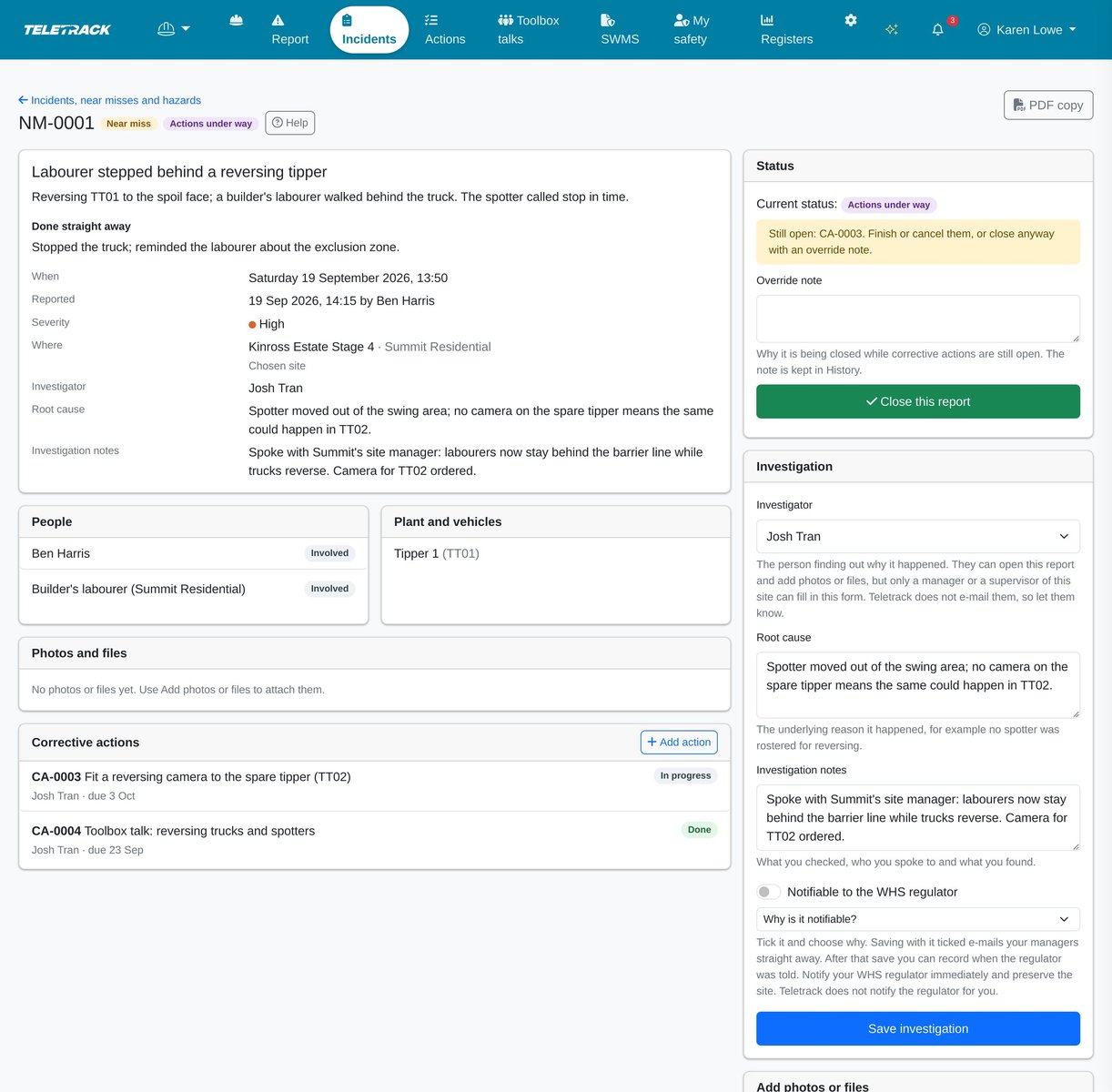Click the Teletrack logo
Image resolution: width=1112 pixels, height=1092 pixels.
(x=66, y=30)
